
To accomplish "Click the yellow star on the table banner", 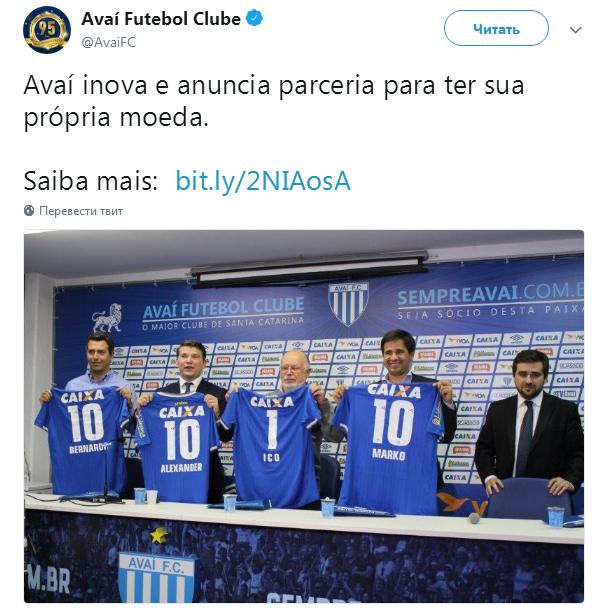I will coord(159,535).
